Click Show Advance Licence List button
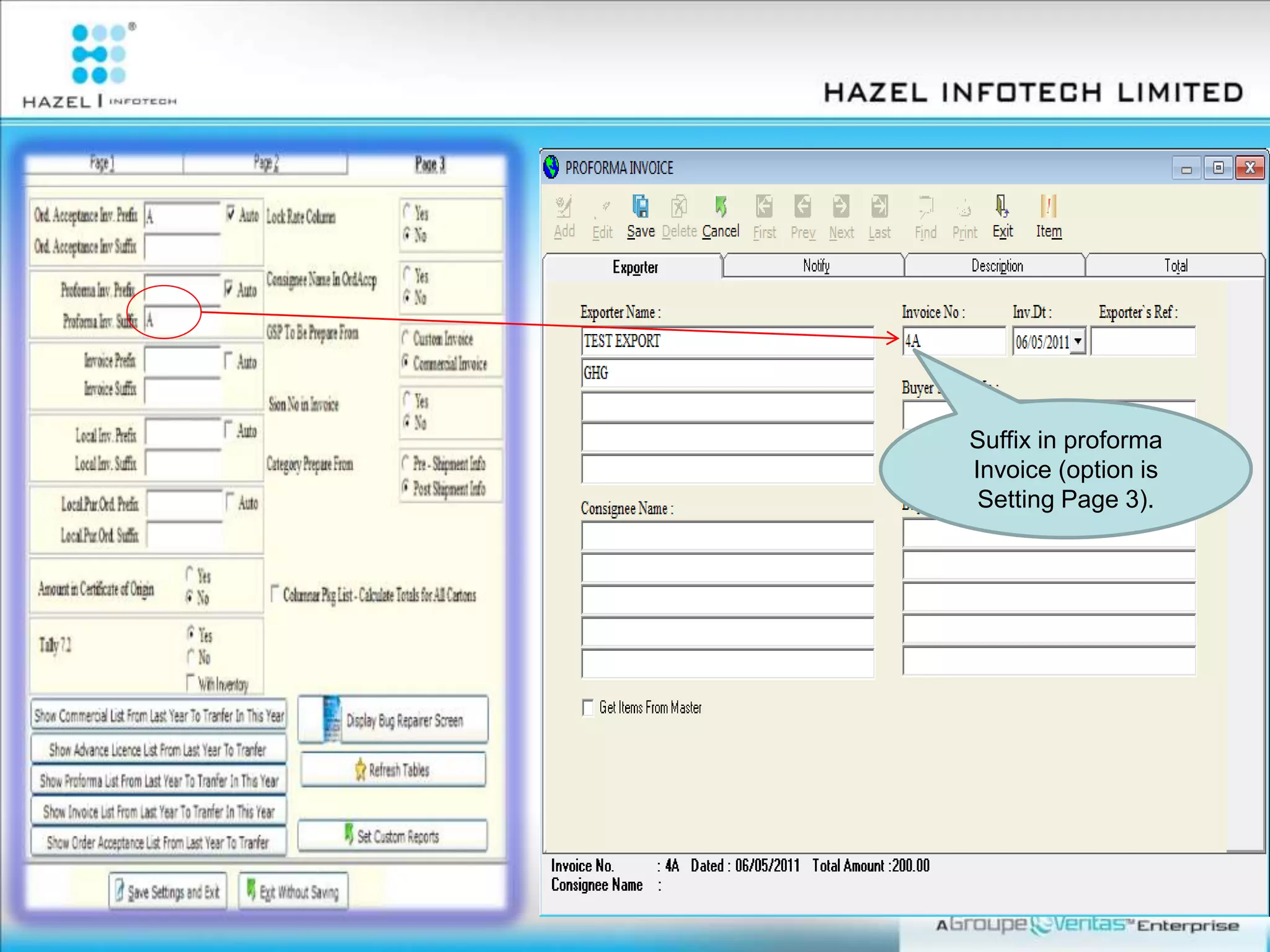Viewport: 1270px width, 952px height. (159, 750)
